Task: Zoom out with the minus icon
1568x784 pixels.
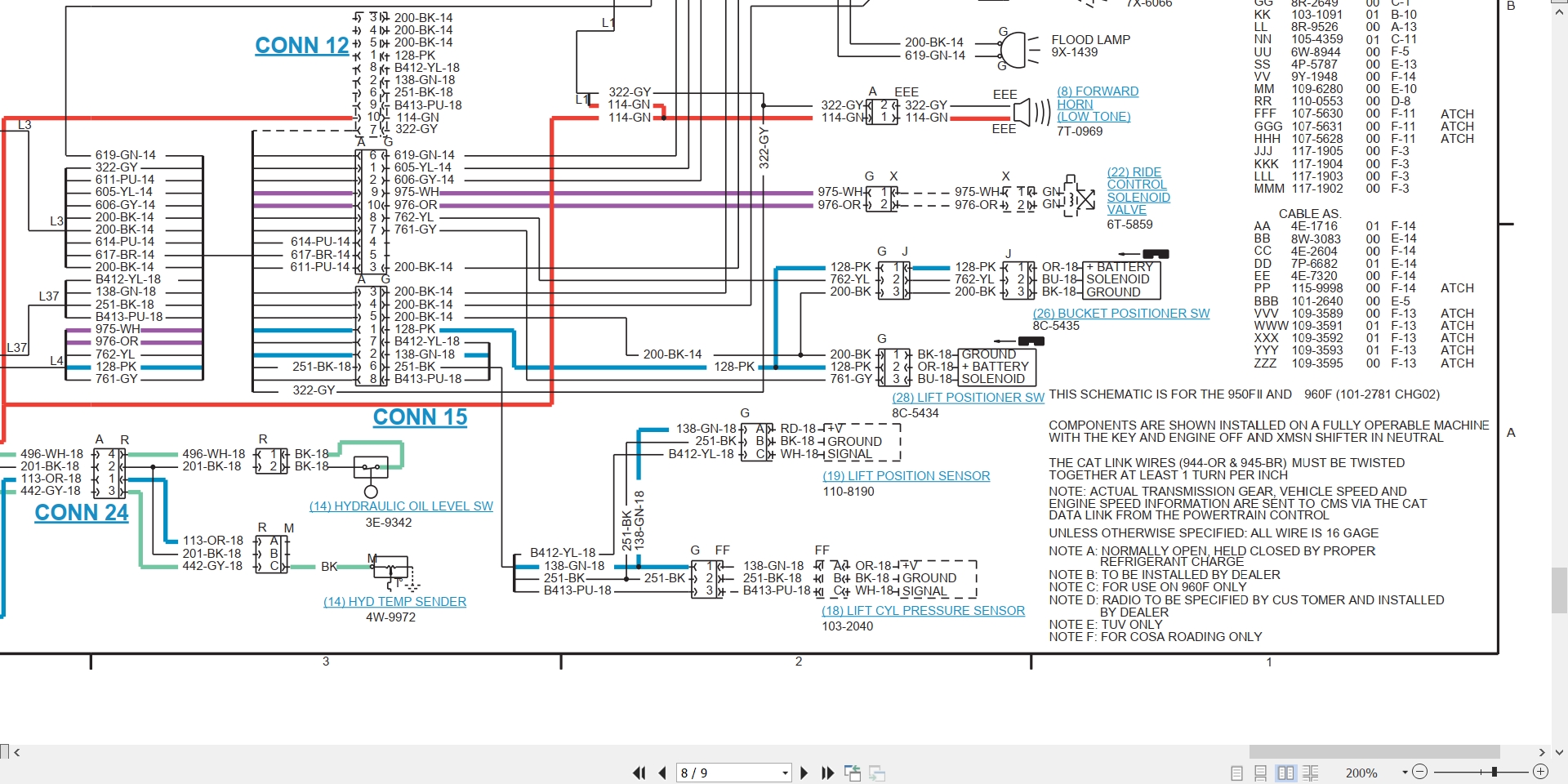Action: tap(1419, 772)
